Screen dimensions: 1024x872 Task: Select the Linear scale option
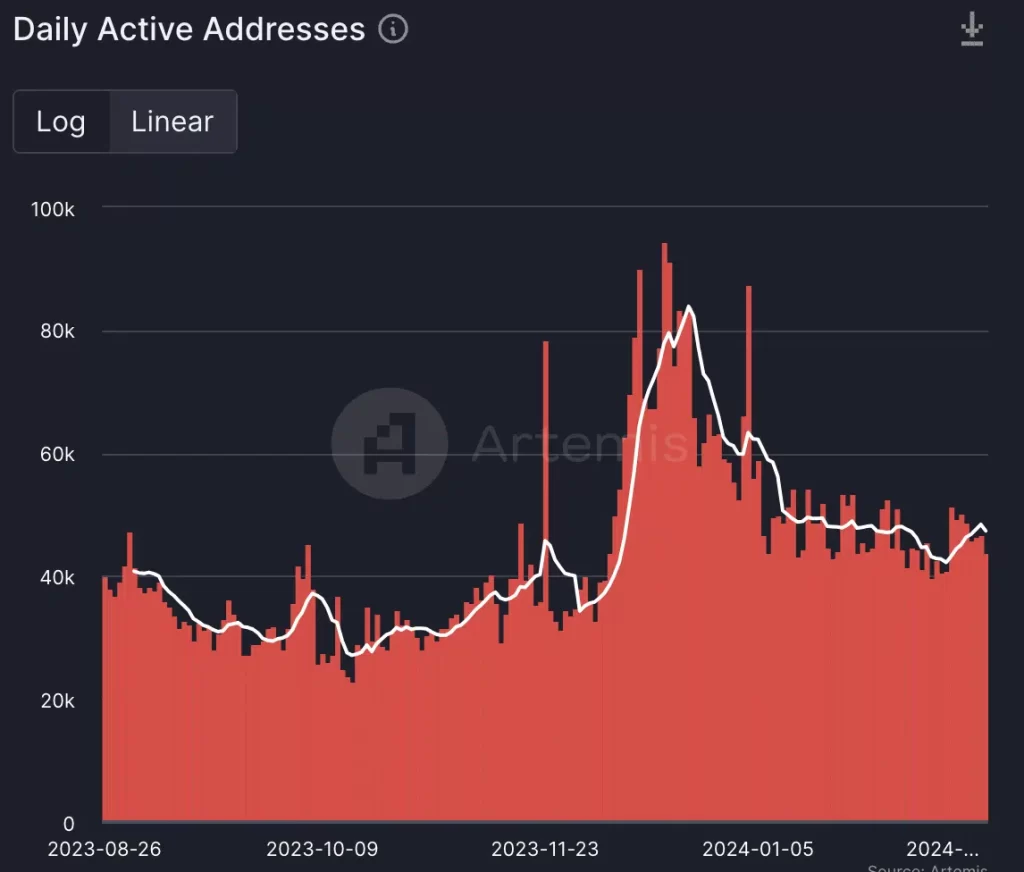coord(173,122)
